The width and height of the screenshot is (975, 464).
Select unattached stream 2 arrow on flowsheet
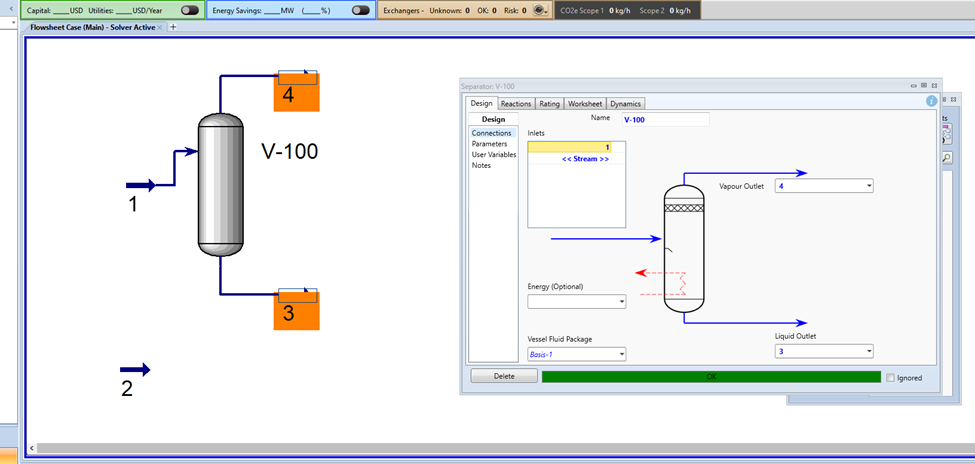click(x=135, y=370)
